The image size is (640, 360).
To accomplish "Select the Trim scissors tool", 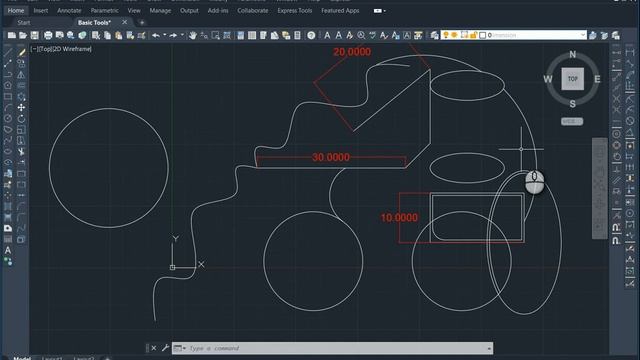I will coord(21,152).
